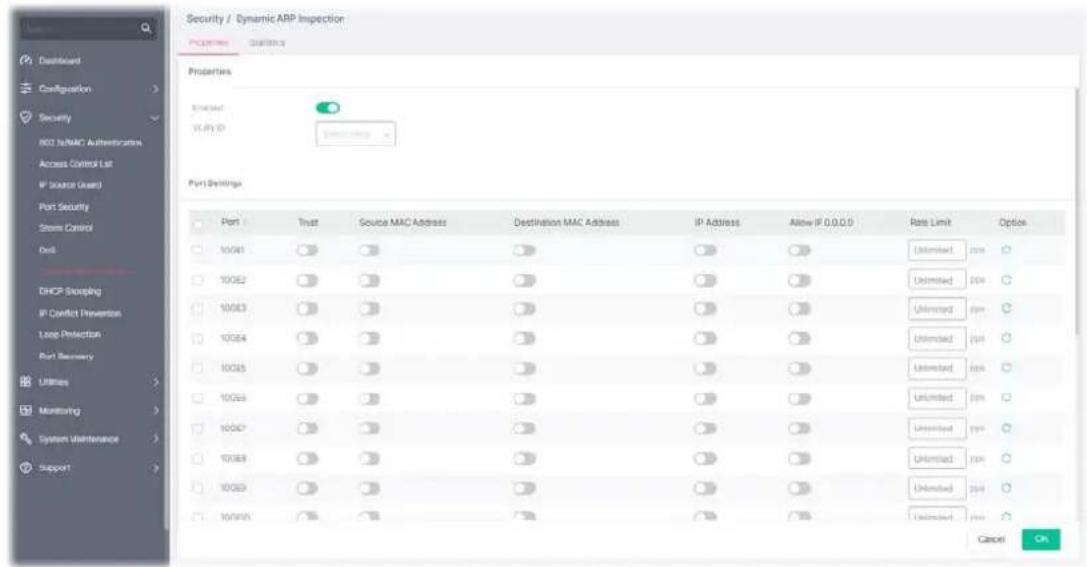The width and height of the screenshot is (1087, 567).
Task: Click the reset option icon for 10GE6
Action: (1007, 398)
